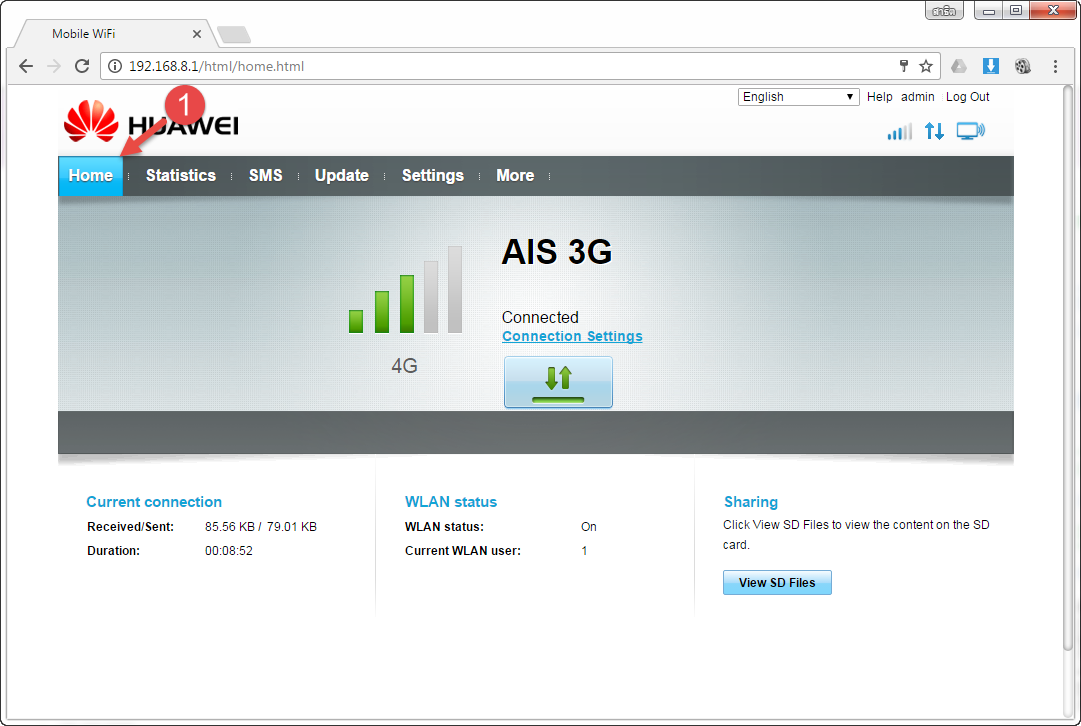Click the Sharing heading
The width and height of the screenshot is (1081, 726).
point(751,502)
